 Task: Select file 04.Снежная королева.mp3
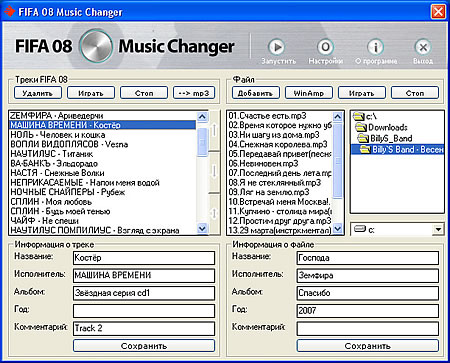(x=280, y=144)
